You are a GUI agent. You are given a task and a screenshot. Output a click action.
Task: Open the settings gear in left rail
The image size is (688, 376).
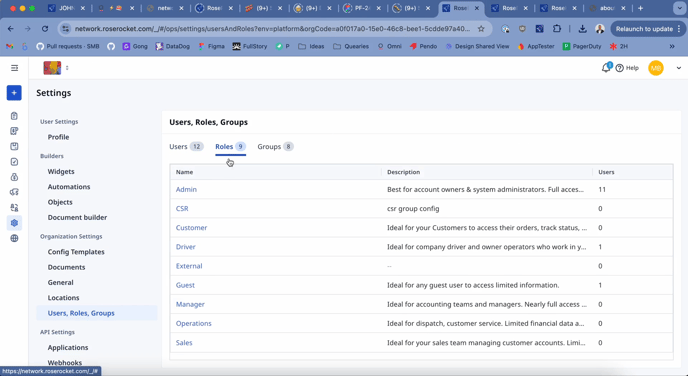click(14, 223)
